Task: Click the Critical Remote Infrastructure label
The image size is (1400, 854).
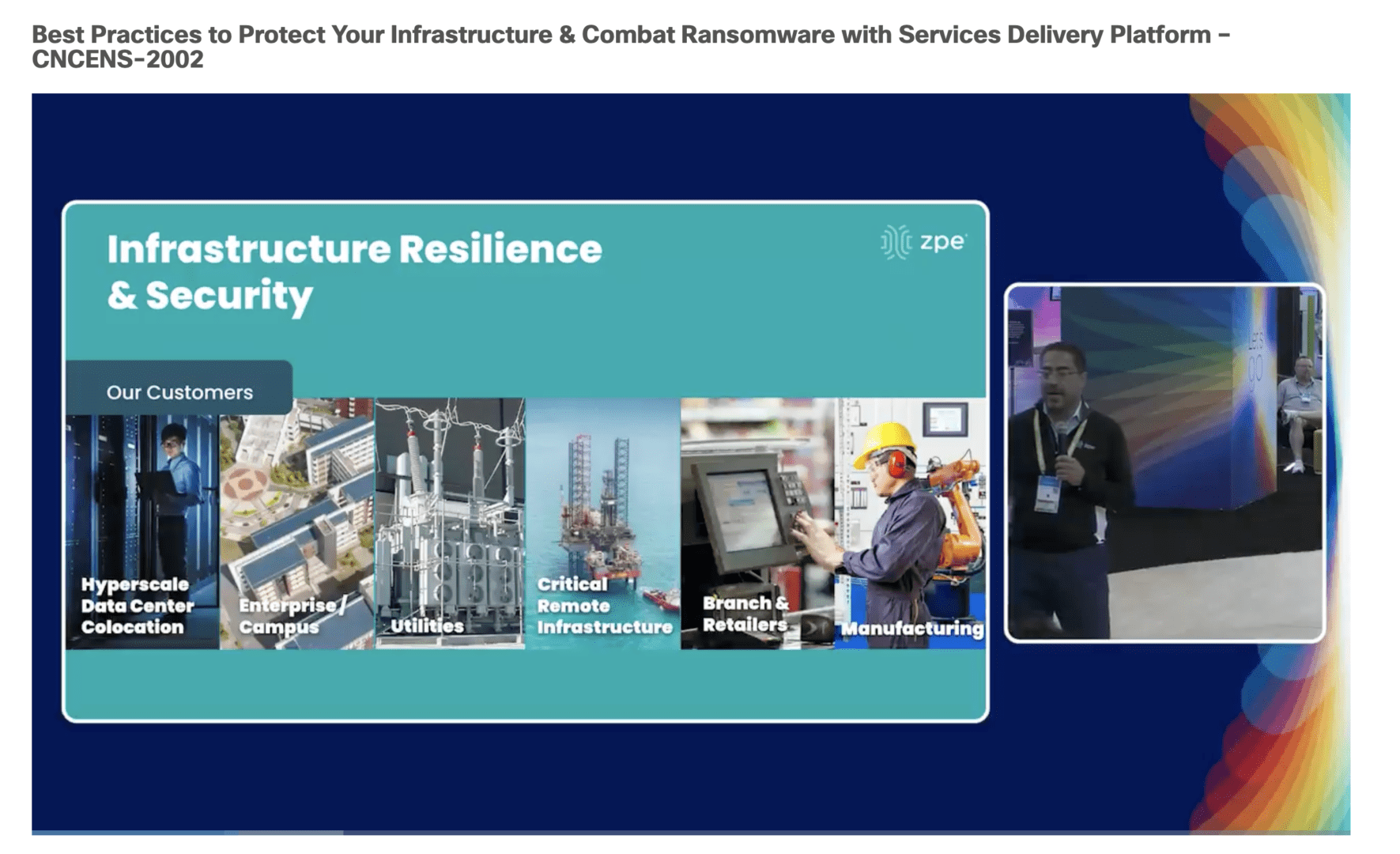Action: tap(604, 606)
